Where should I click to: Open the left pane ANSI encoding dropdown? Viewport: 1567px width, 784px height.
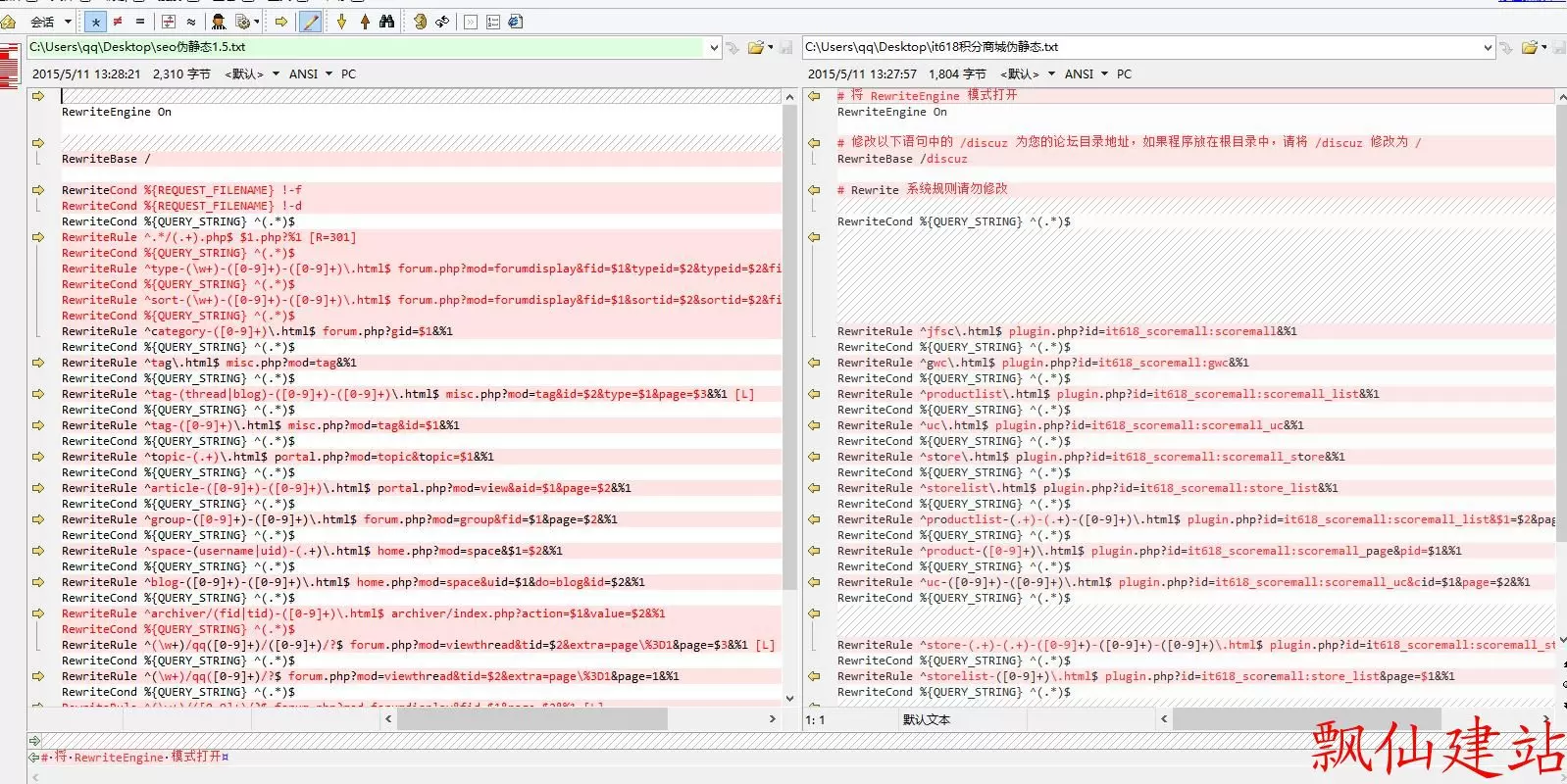[x=310, y=74]
